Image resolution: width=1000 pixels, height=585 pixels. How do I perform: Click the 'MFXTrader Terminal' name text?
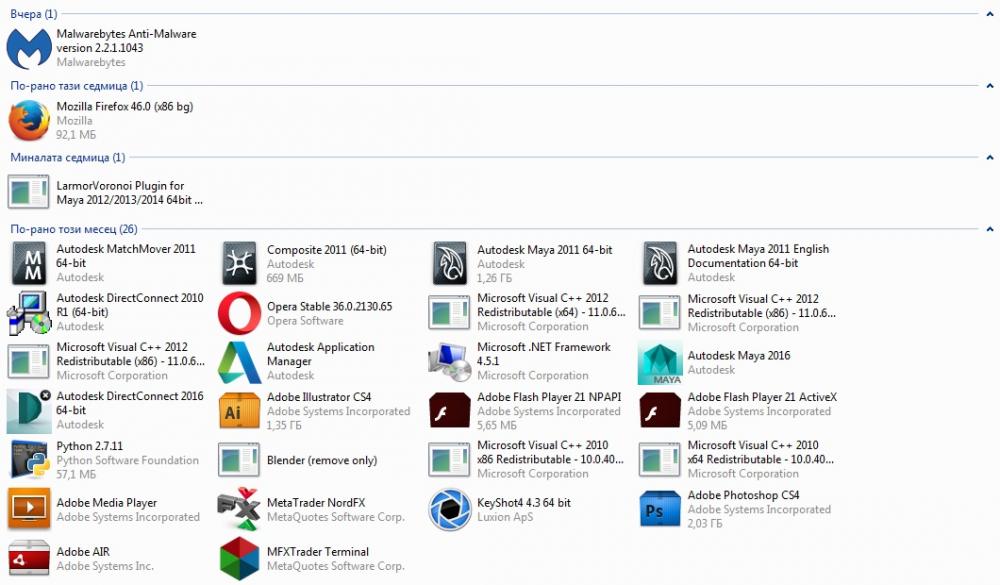pyautogui.click(x=318, y=552)
